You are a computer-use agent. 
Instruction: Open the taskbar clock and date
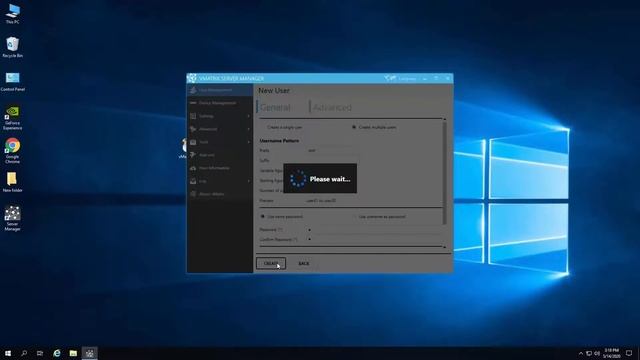(611, 353)
